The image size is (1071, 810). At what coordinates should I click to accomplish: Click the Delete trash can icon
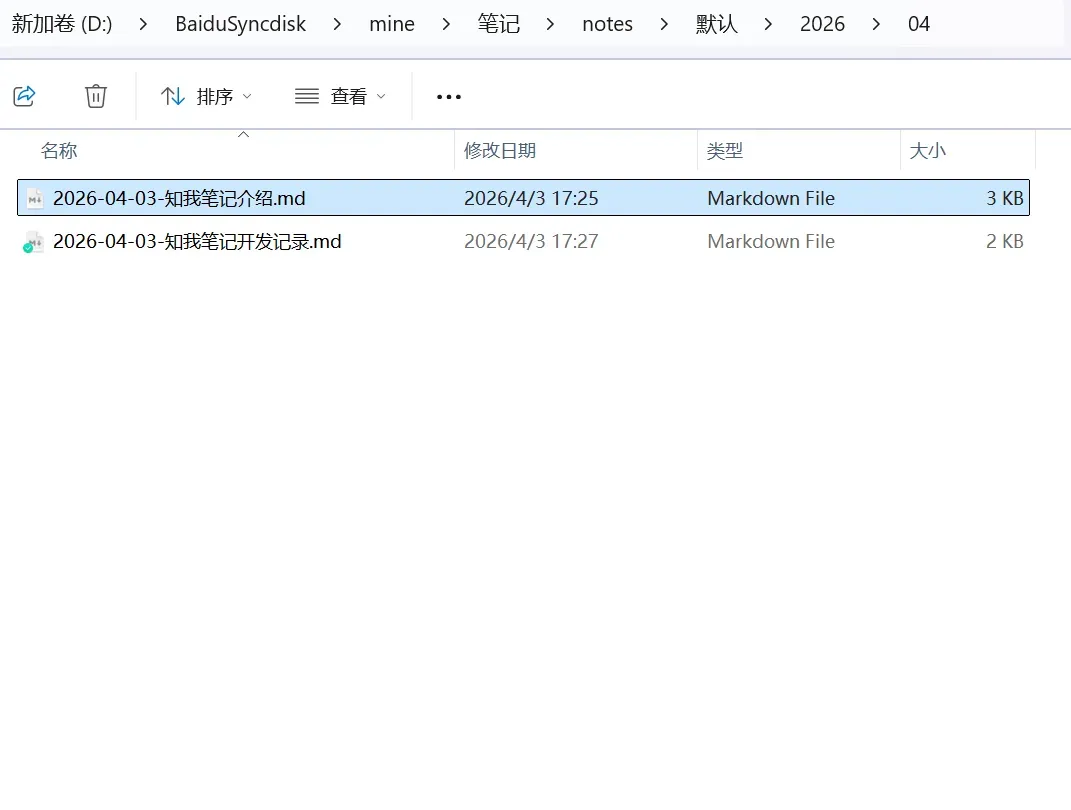(x=96, y=96)
